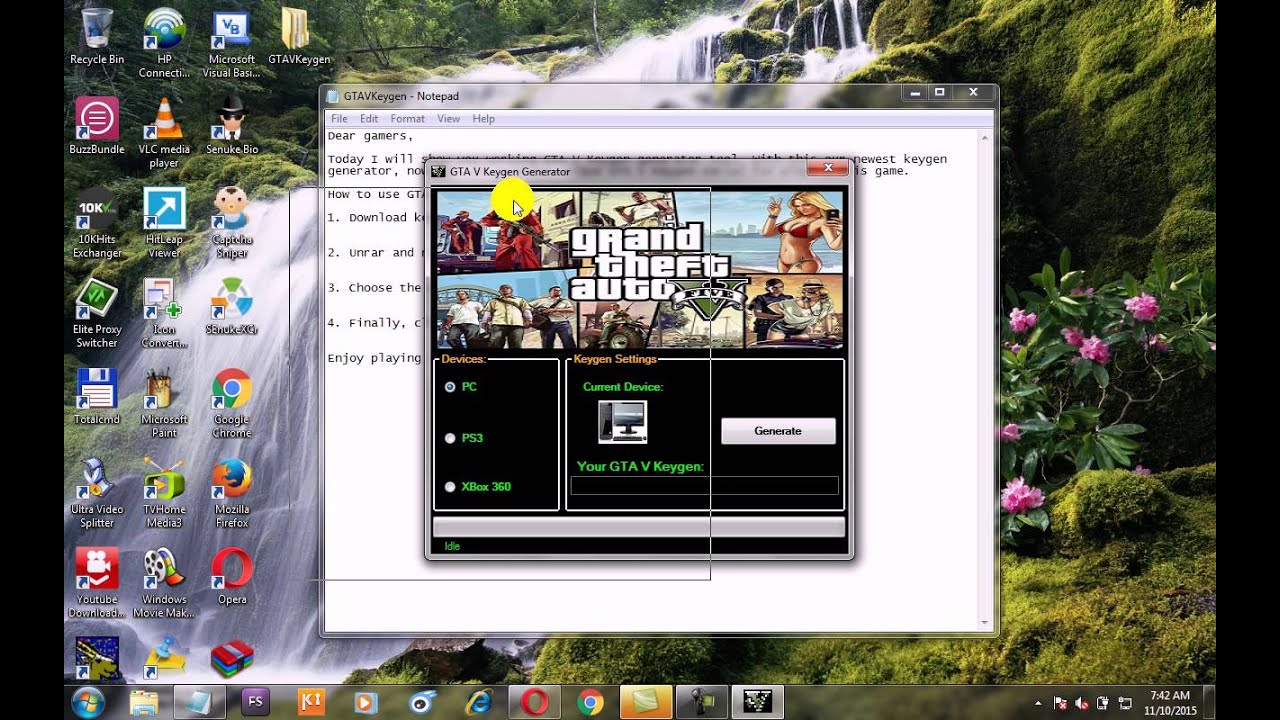Select the Mozilla Firefox desktop icon
1280x720 pixels.
tap(232, 493)
